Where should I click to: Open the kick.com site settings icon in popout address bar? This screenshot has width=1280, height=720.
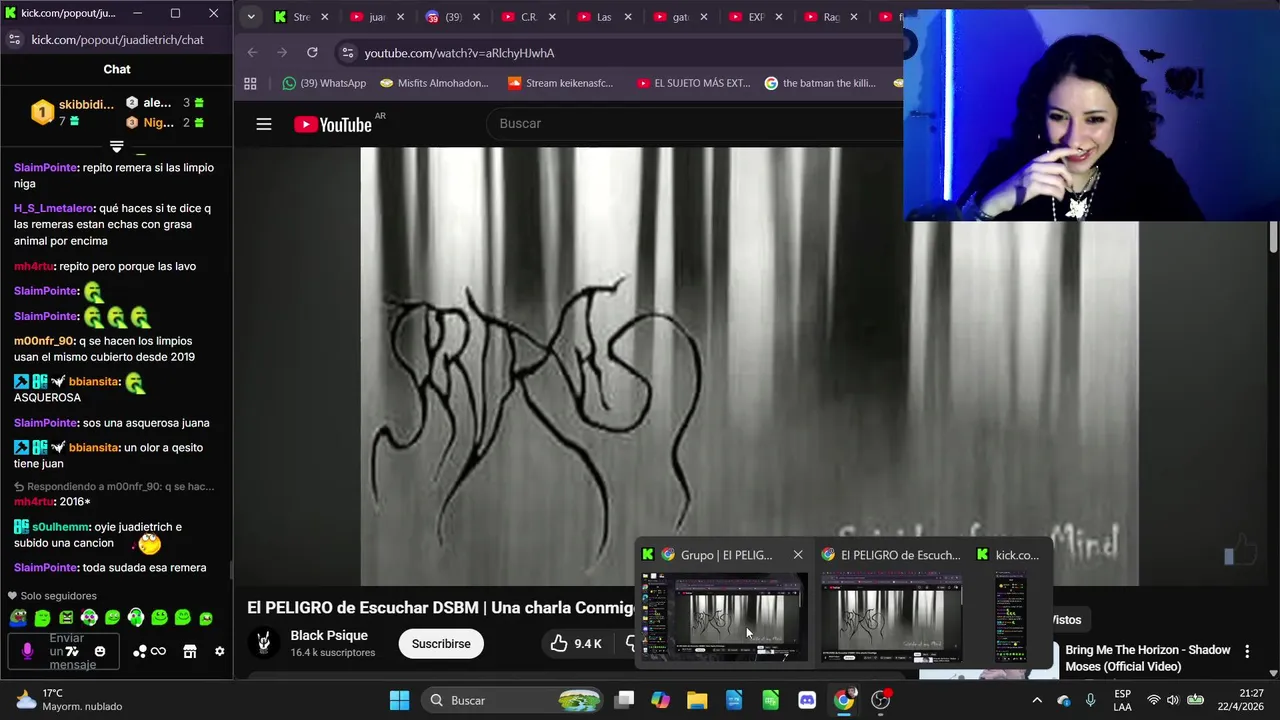point(14,39)
